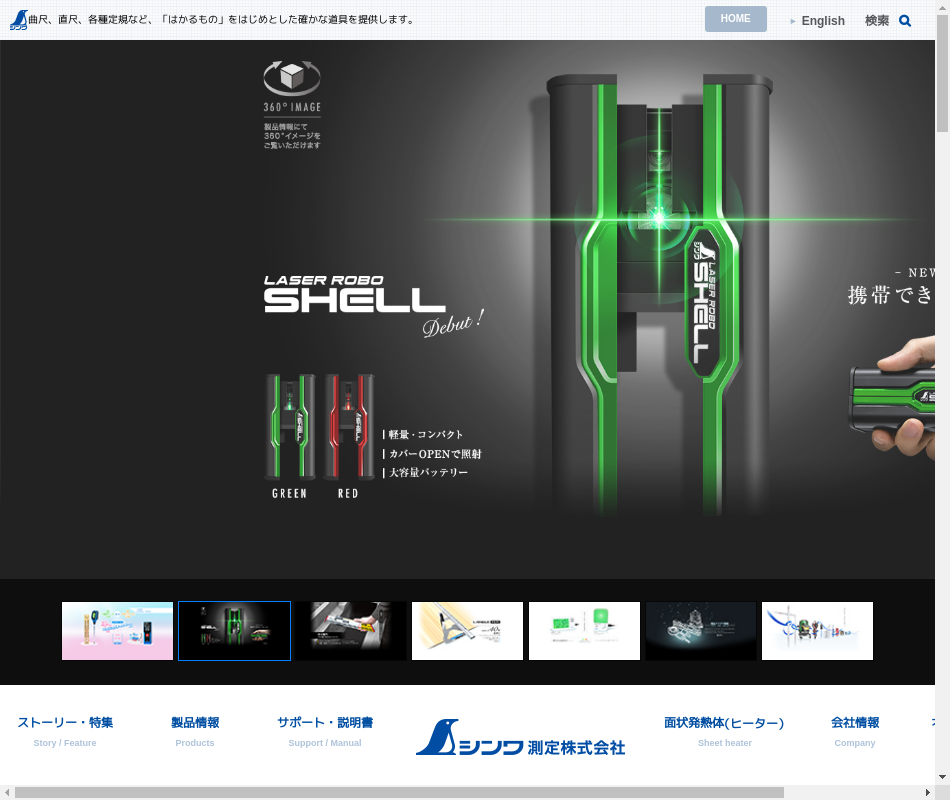
Task: Select the first pink pastel slide thumbnail
Action: (x=117, y=631)
